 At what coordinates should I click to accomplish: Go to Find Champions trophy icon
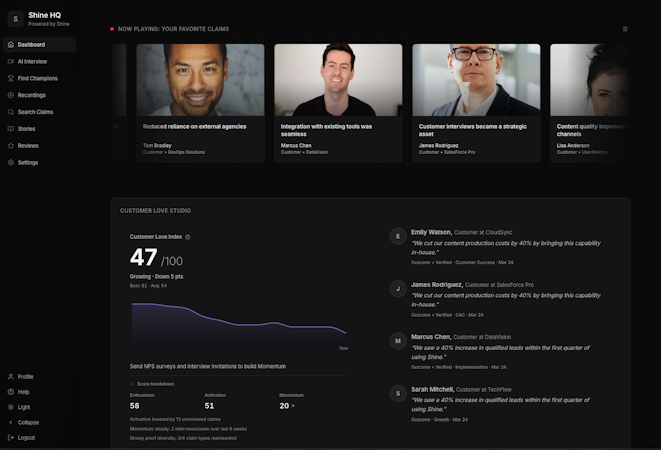(11, 78)
